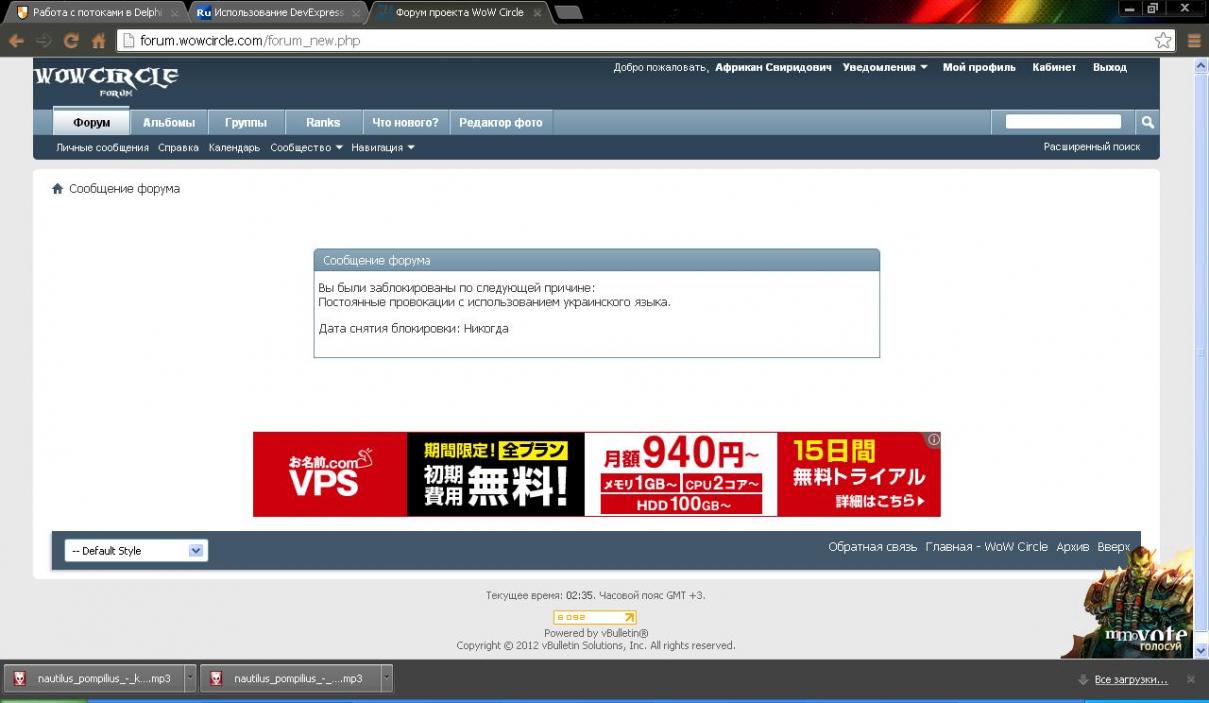
Task: Go back with the browser arrow
Action: (x=16, y=41)
